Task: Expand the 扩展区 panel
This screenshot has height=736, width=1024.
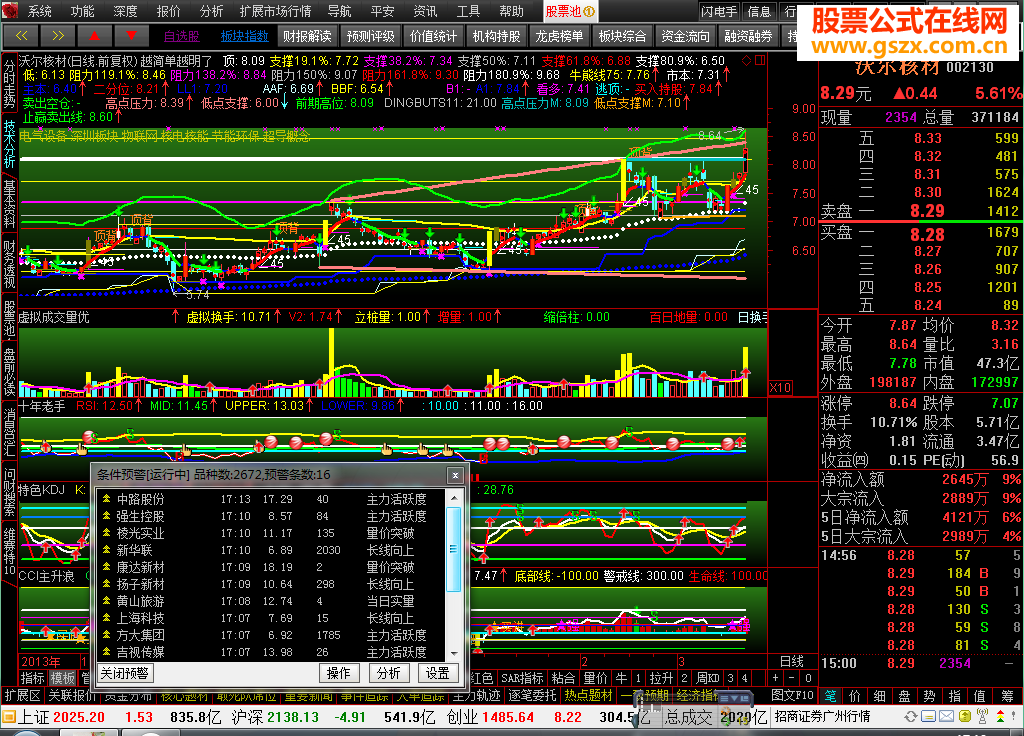Action: (x=23, y=696)
